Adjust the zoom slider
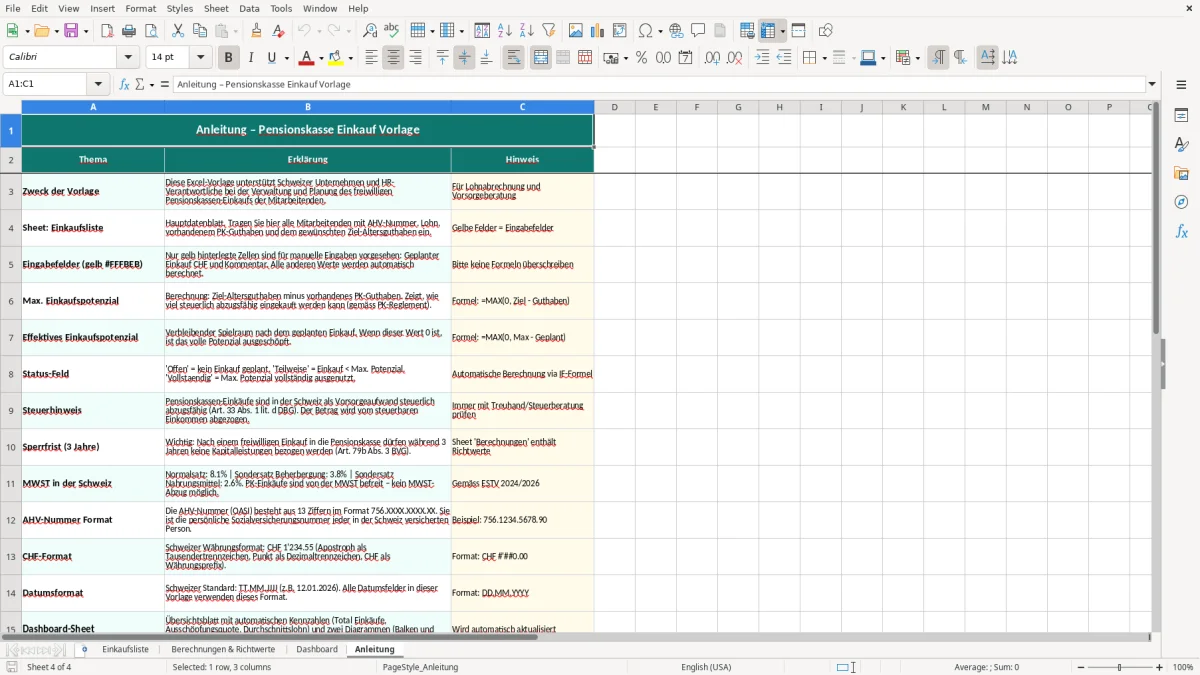This screenshot has height=675, width=1200. tap(1119, 667)
